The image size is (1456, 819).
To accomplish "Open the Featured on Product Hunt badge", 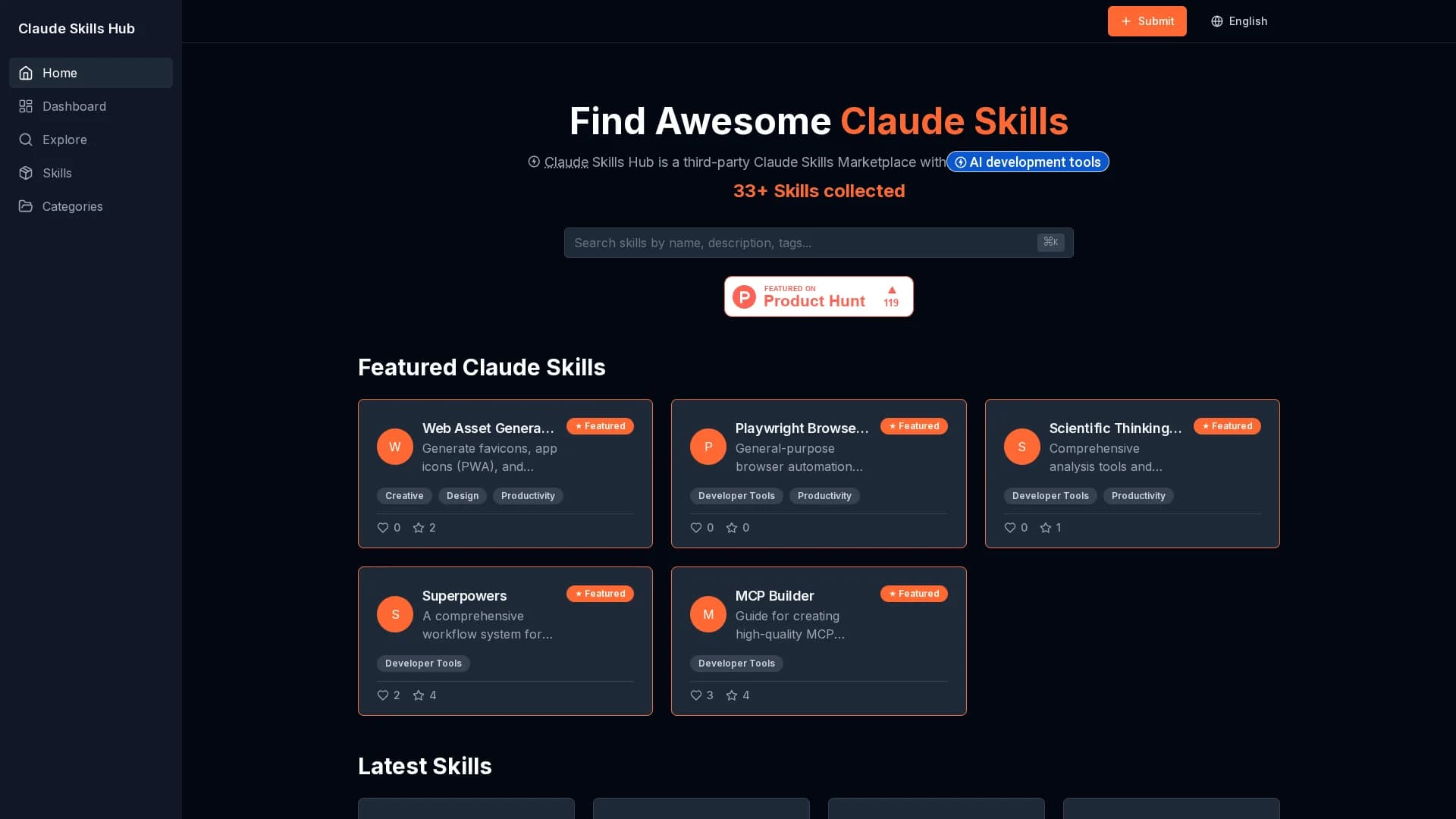I will [819, 297].
